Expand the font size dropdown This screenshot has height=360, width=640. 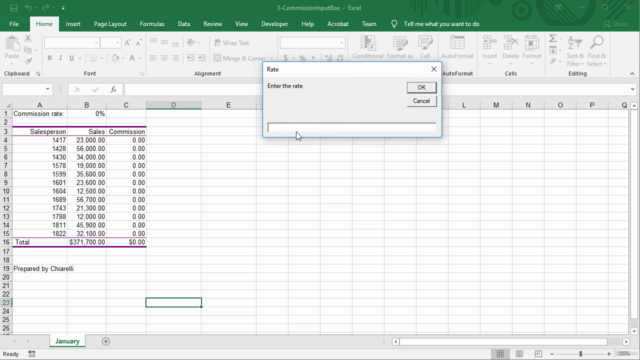118,43
